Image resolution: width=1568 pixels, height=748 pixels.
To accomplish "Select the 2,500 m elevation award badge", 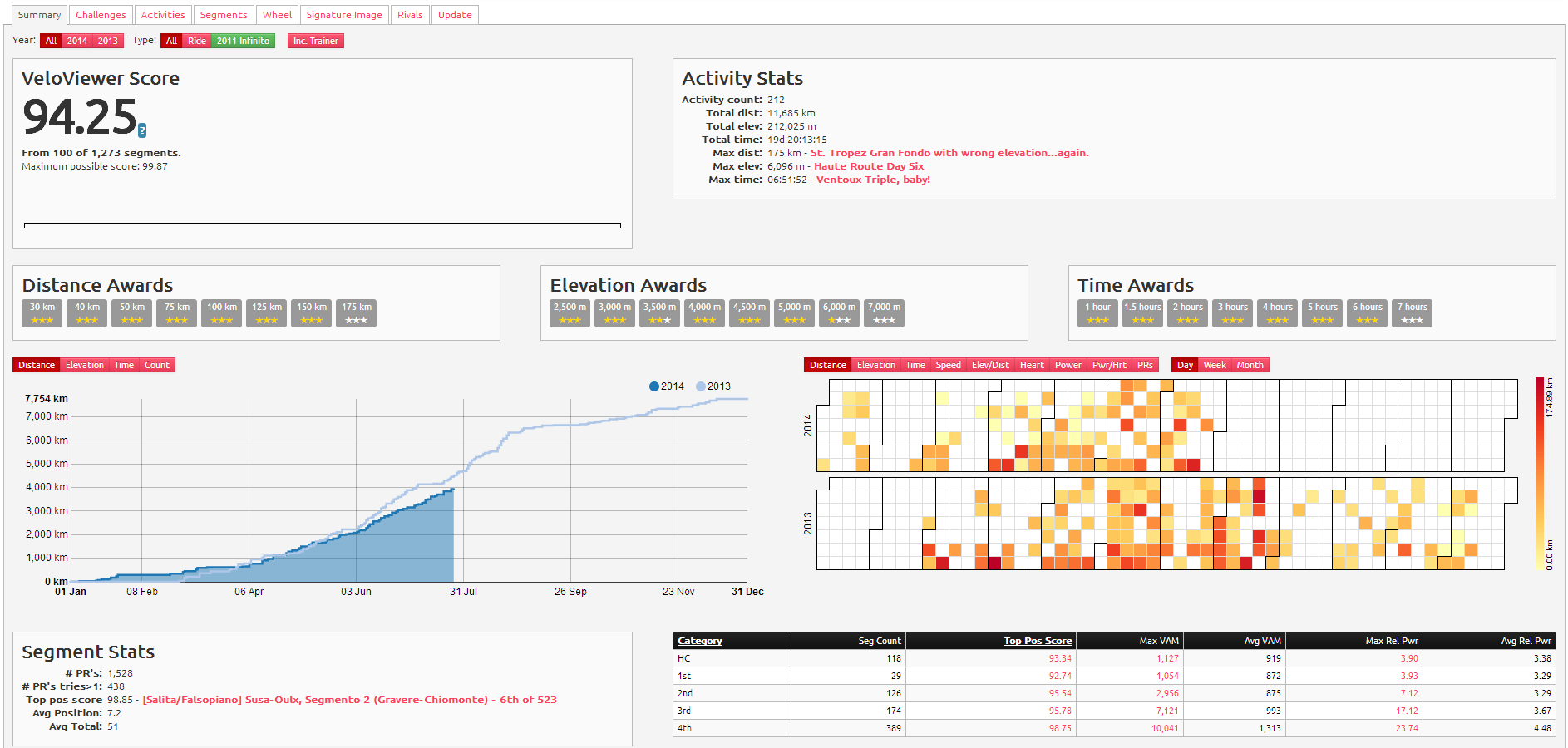I will [570, 313].
